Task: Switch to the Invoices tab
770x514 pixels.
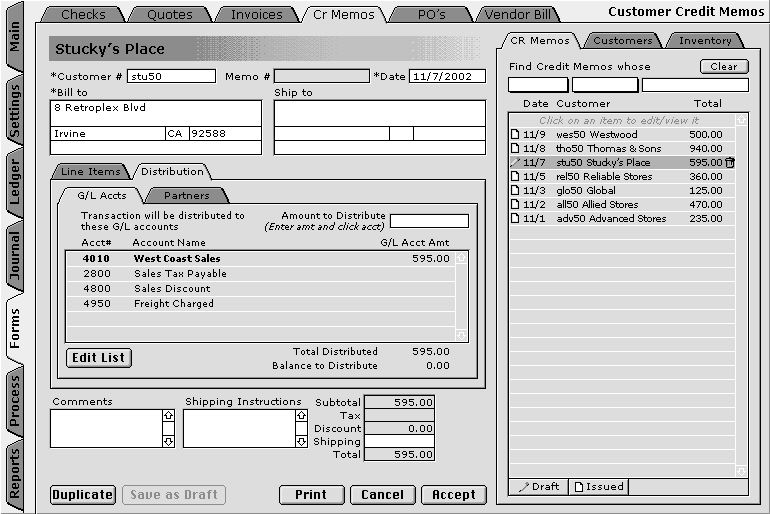Action: tap(256, 15)
